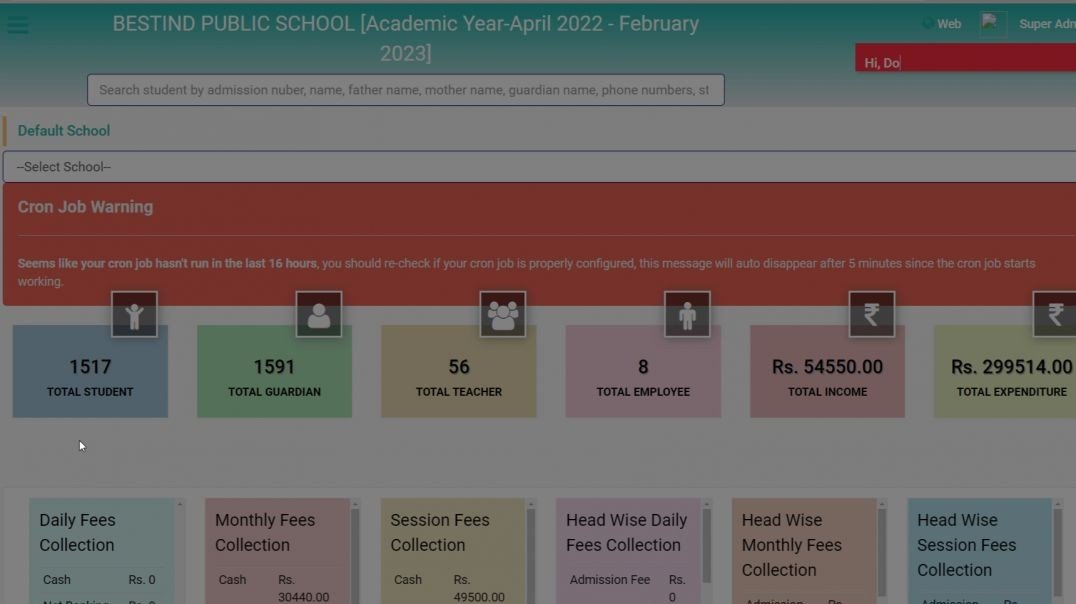
Task: Click scroll-up arrow in Daily Fees Collection
Action: coord(180,504)
